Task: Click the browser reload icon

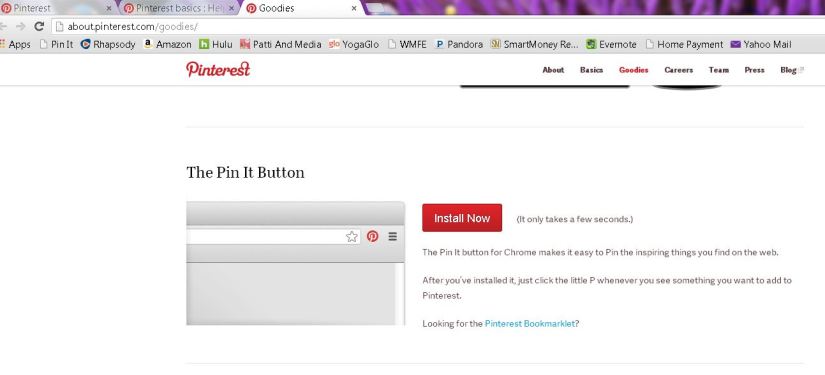Action: [38, 26]
